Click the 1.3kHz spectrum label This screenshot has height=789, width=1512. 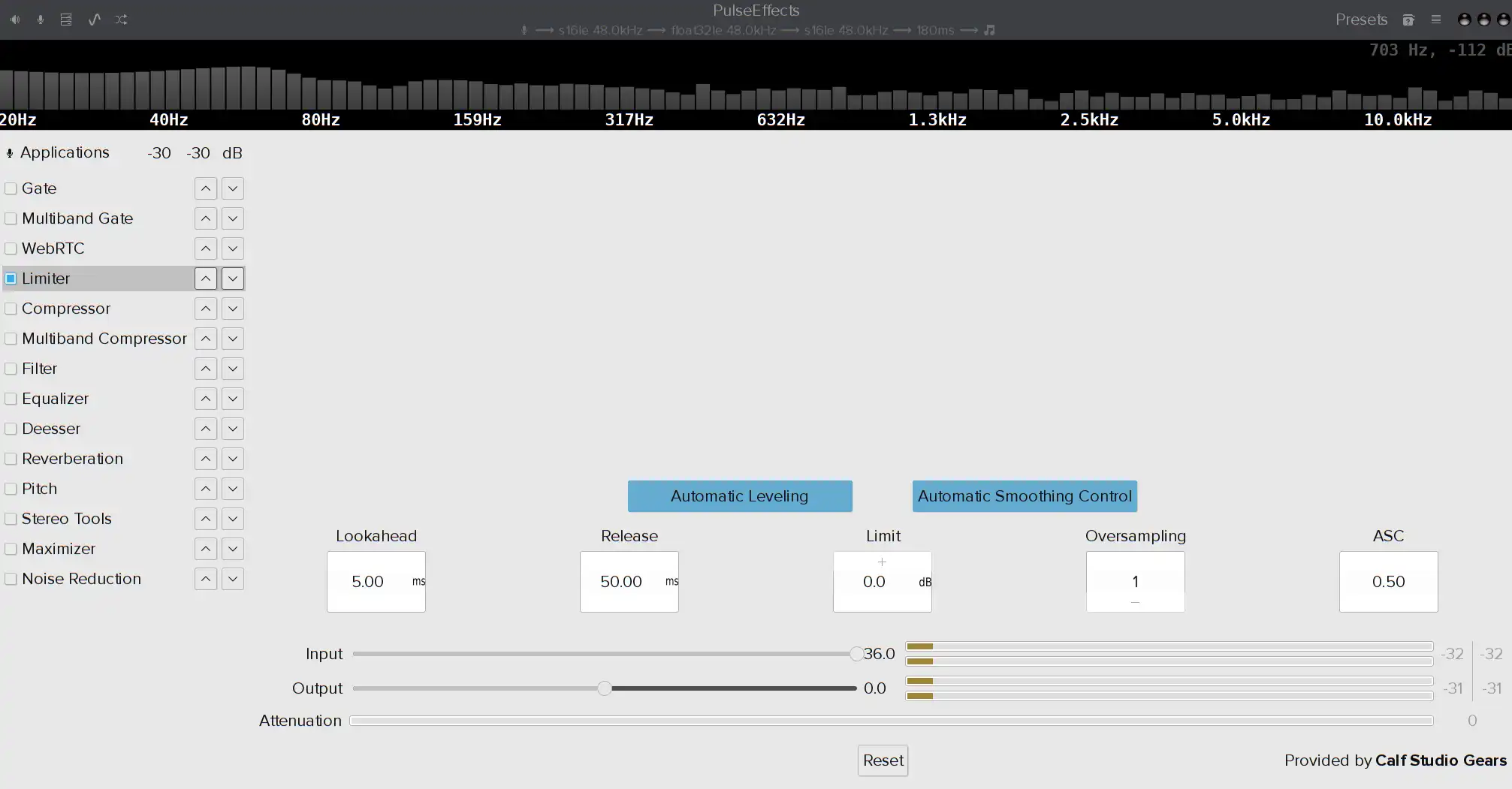937,120
